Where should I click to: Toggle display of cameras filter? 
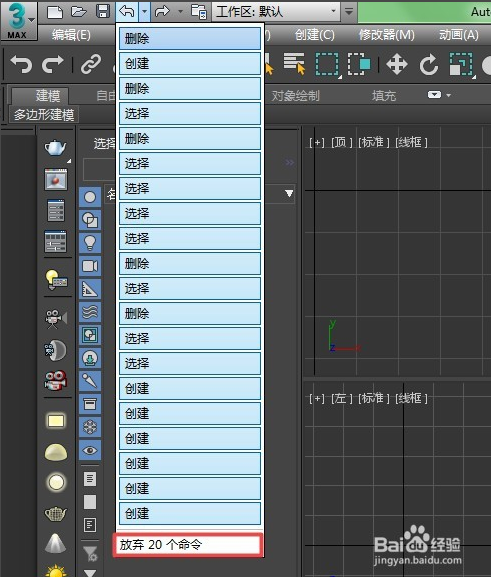(x=90, y=266)
